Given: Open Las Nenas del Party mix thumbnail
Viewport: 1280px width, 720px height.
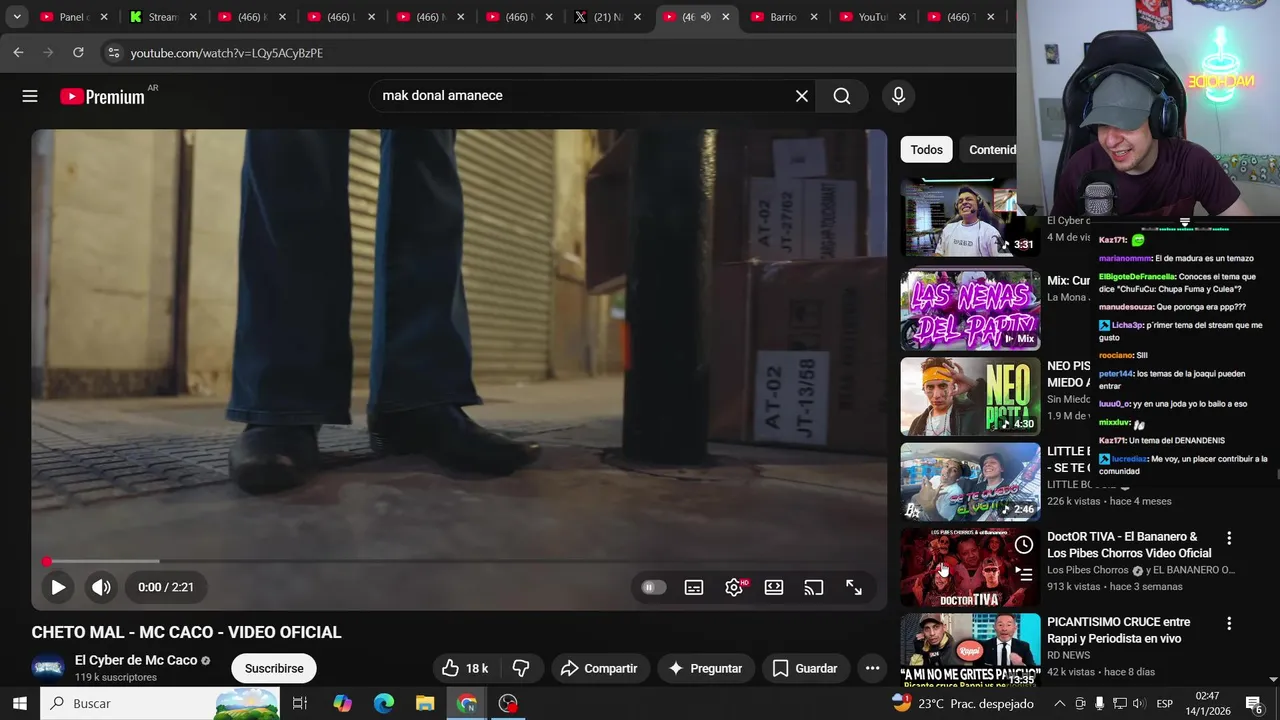Looking at the screenshot, I should (970, 310).
